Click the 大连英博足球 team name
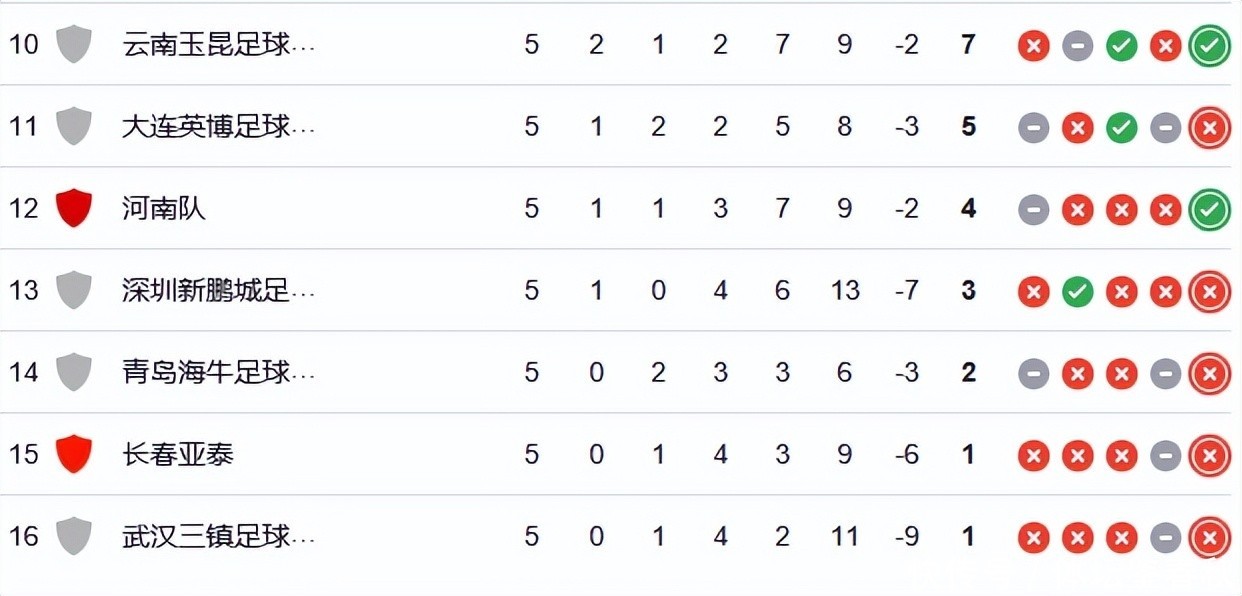The height and width of the screenshot is (596, 1242). (x=218, y=126)
